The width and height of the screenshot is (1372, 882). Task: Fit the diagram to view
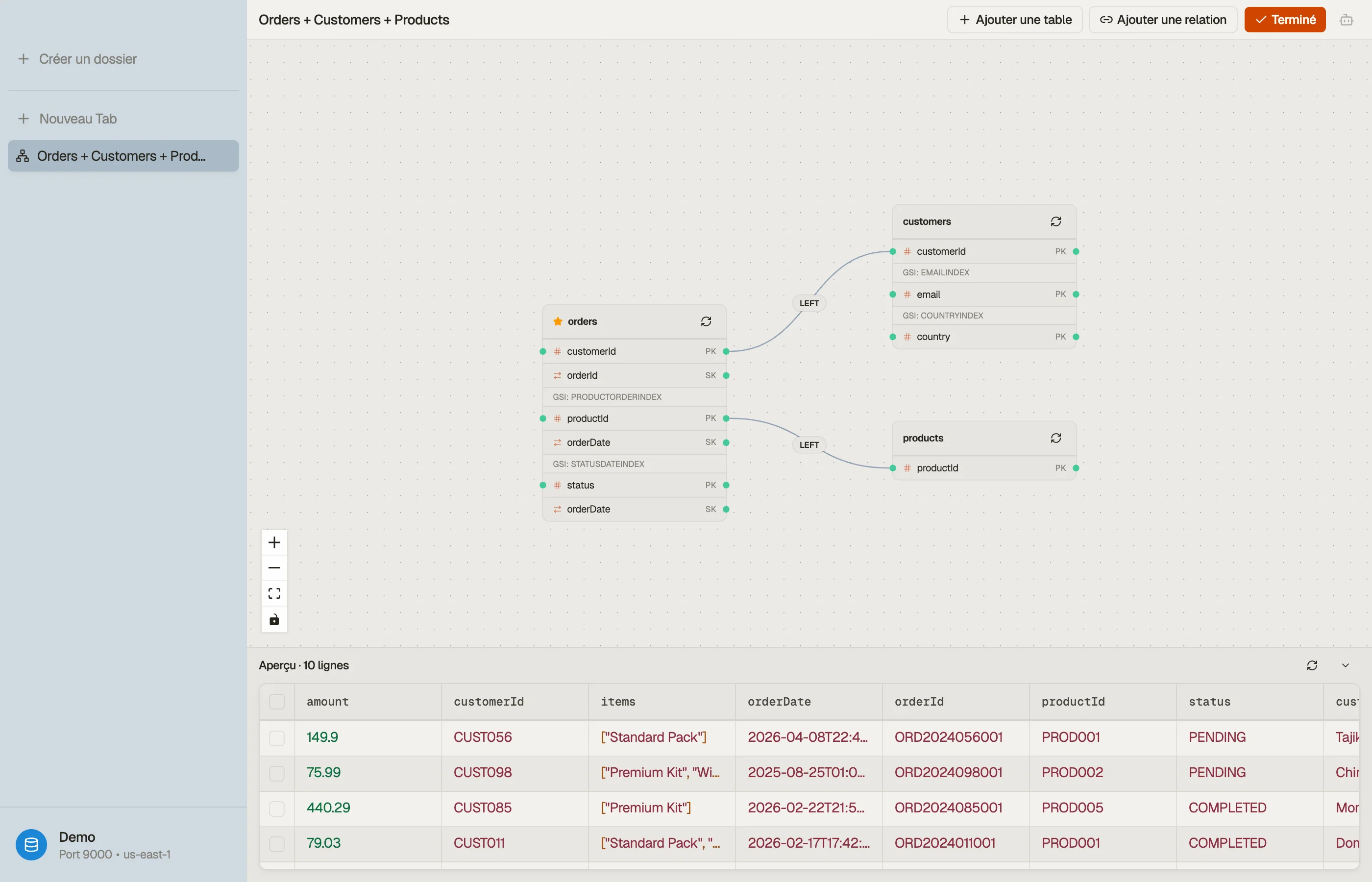[x=274, y=593]
